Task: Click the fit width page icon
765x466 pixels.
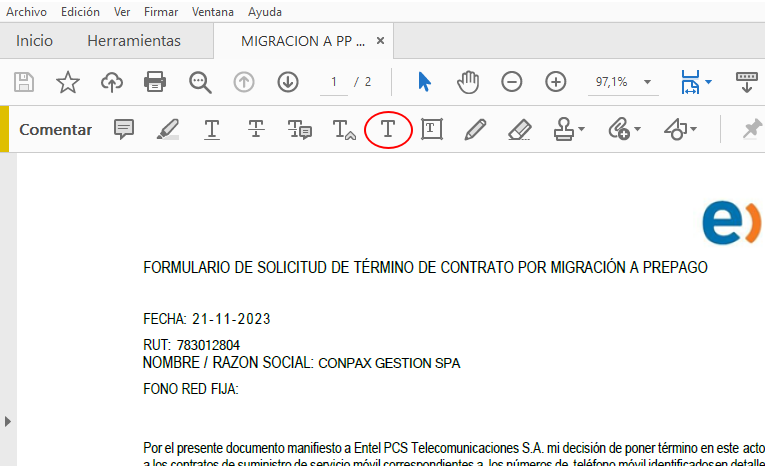Action: coord(690,82)
